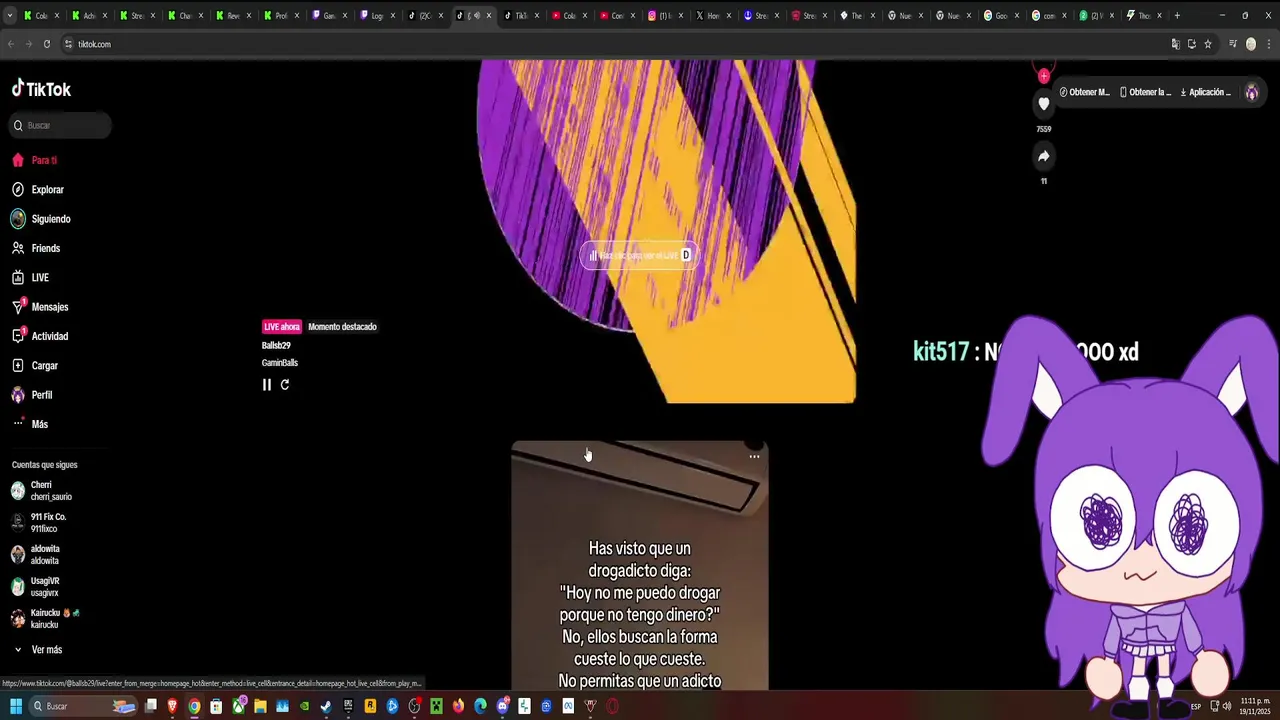
Task: Open a new browser tab
Action: pos(1177,15)
